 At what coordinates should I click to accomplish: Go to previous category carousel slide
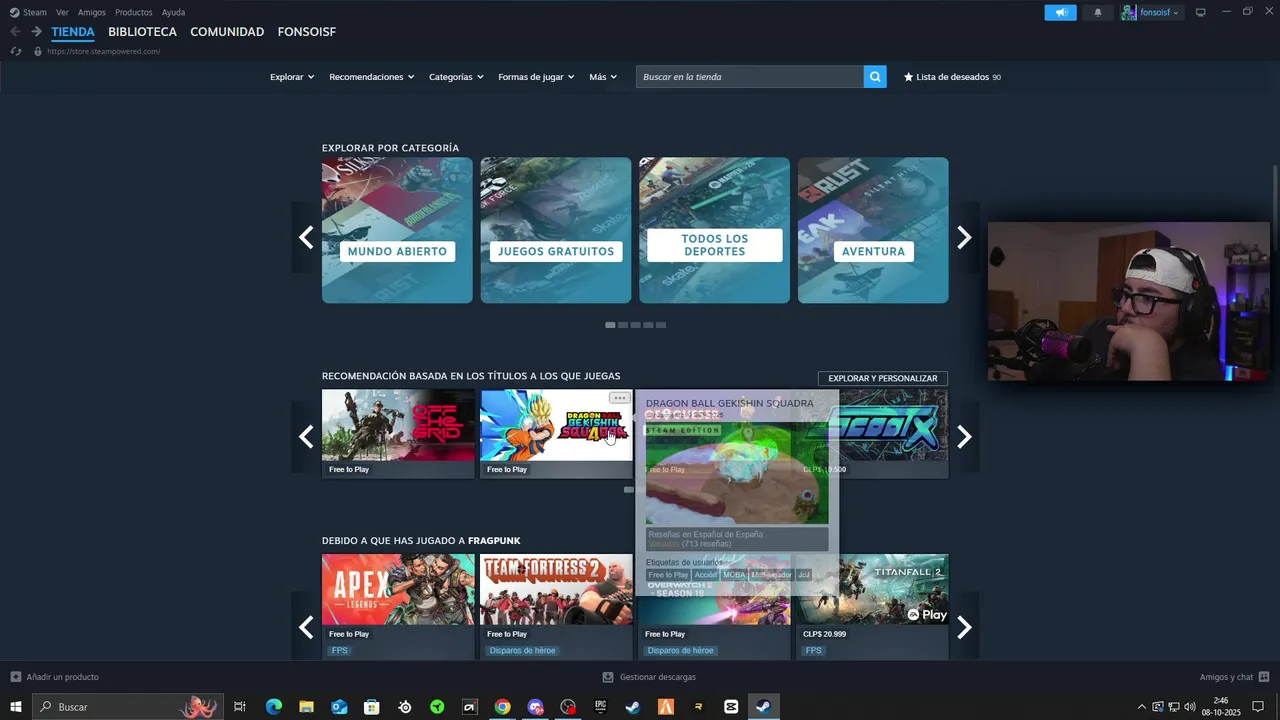(x=306, y=237)
